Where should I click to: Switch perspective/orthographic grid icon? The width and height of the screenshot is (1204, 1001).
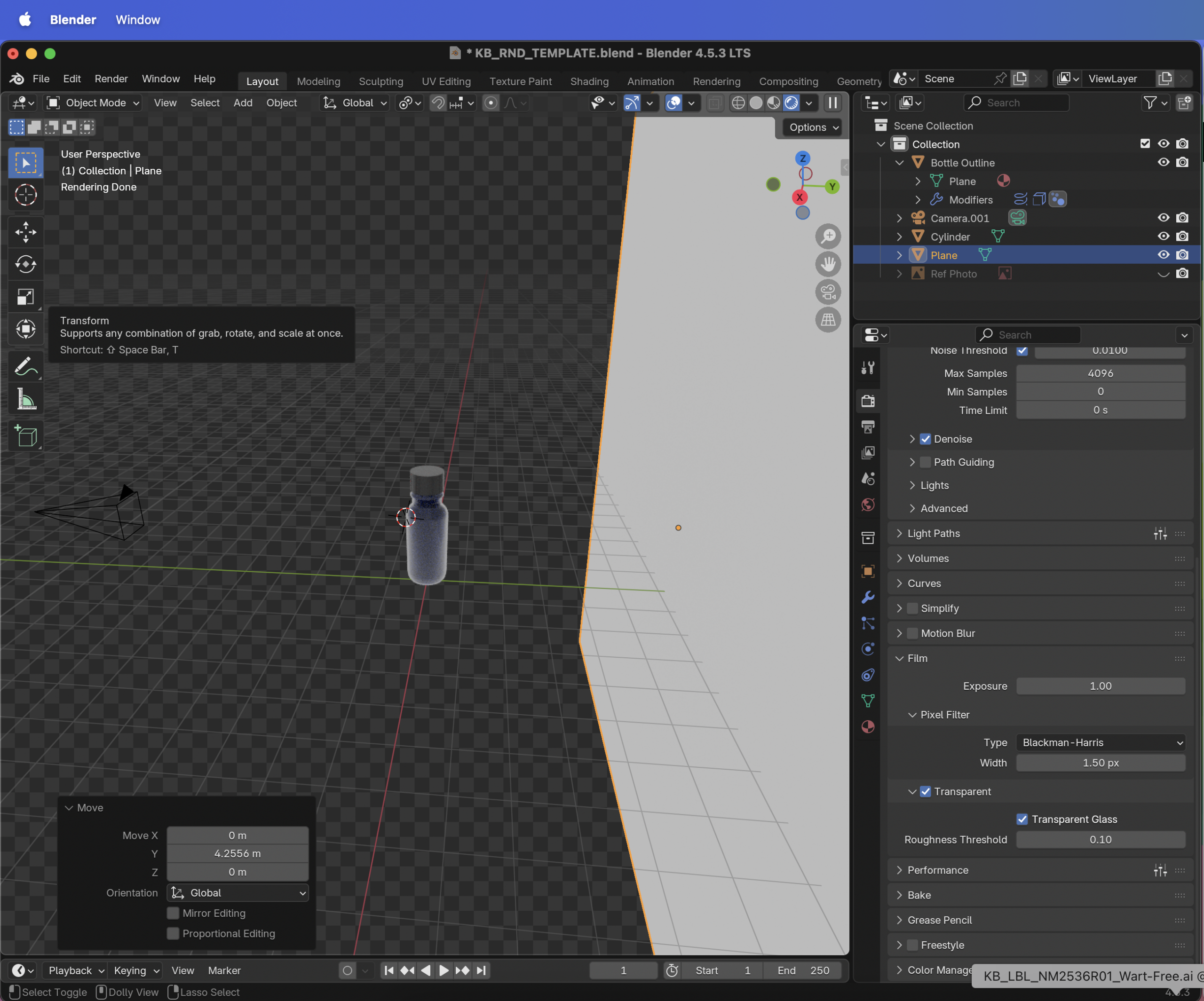coord(828,320)
